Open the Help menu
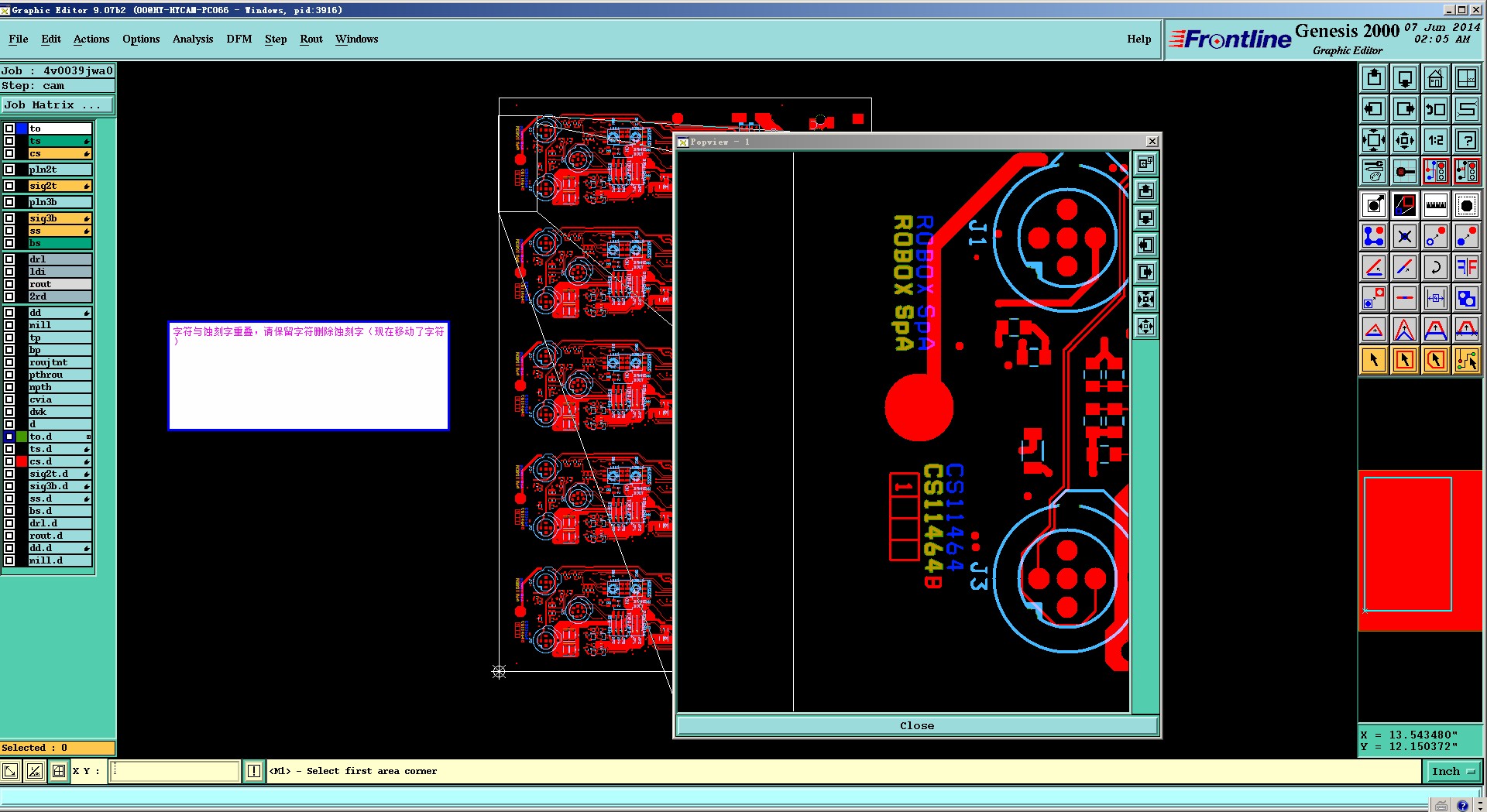 (1138, 39)
